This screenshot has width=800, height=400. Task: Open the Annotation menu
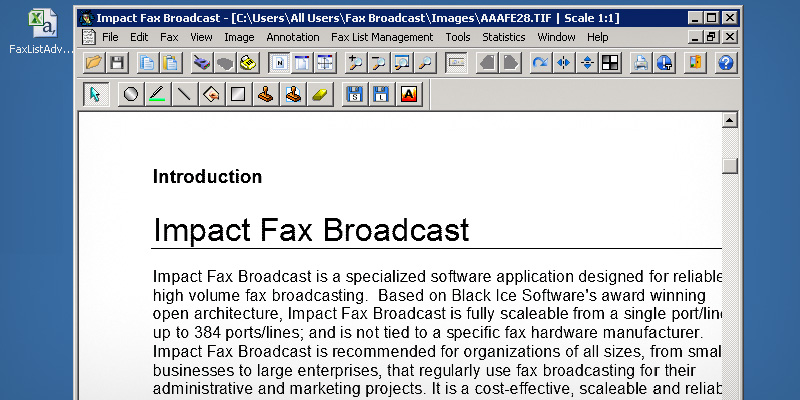pos(293,37)
